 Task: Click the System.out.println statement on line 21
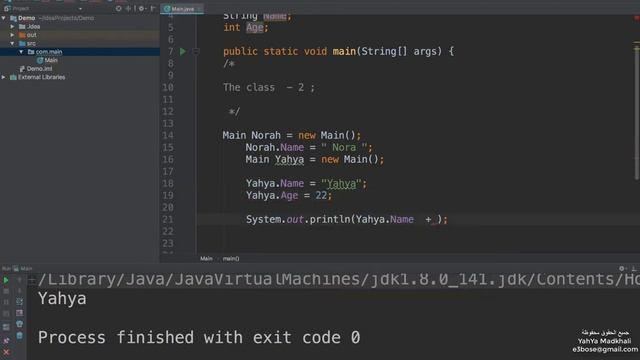click(347, 220)
